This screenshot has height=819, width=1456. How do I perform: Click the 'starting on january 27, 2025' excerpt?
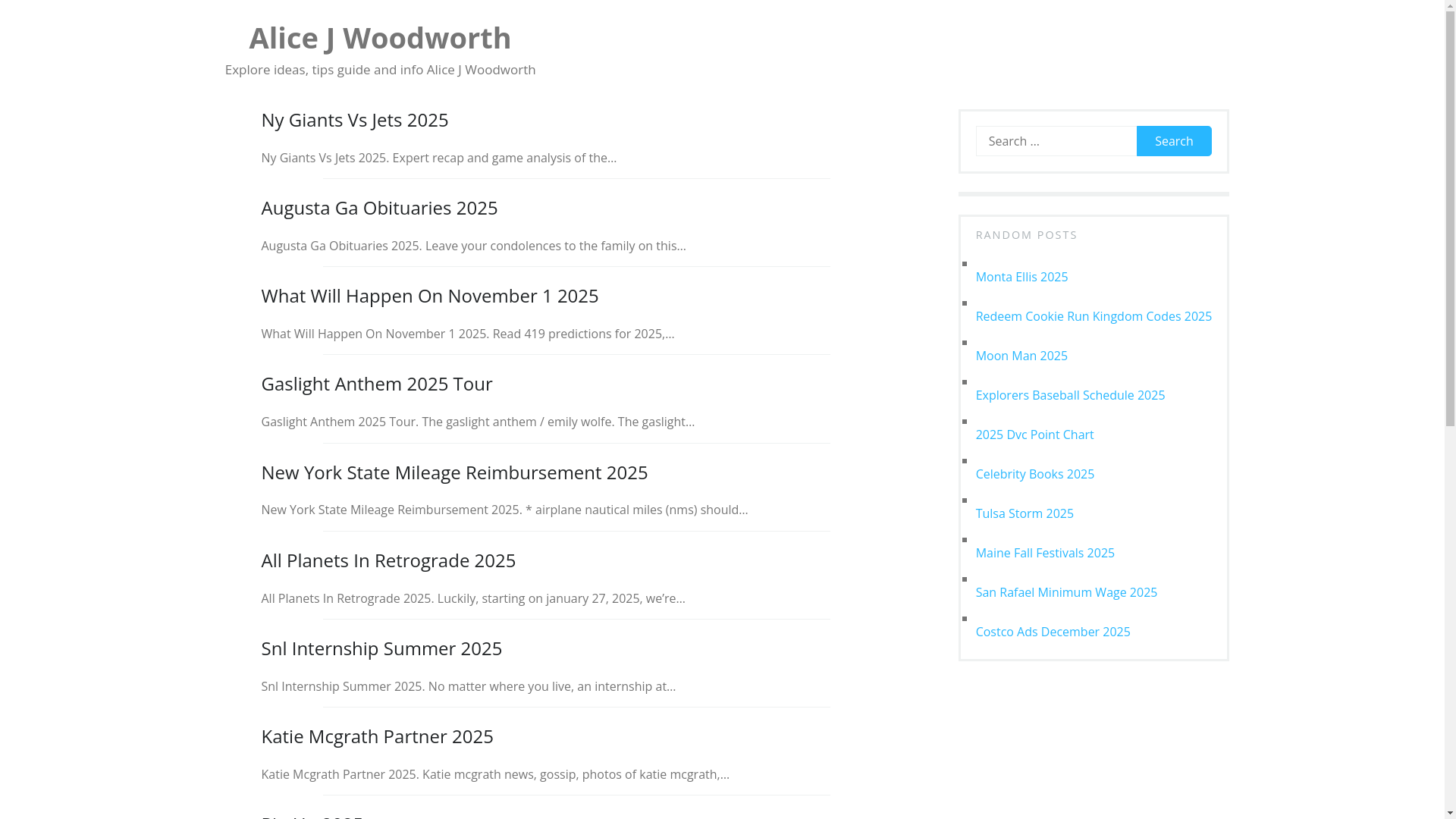472,598
